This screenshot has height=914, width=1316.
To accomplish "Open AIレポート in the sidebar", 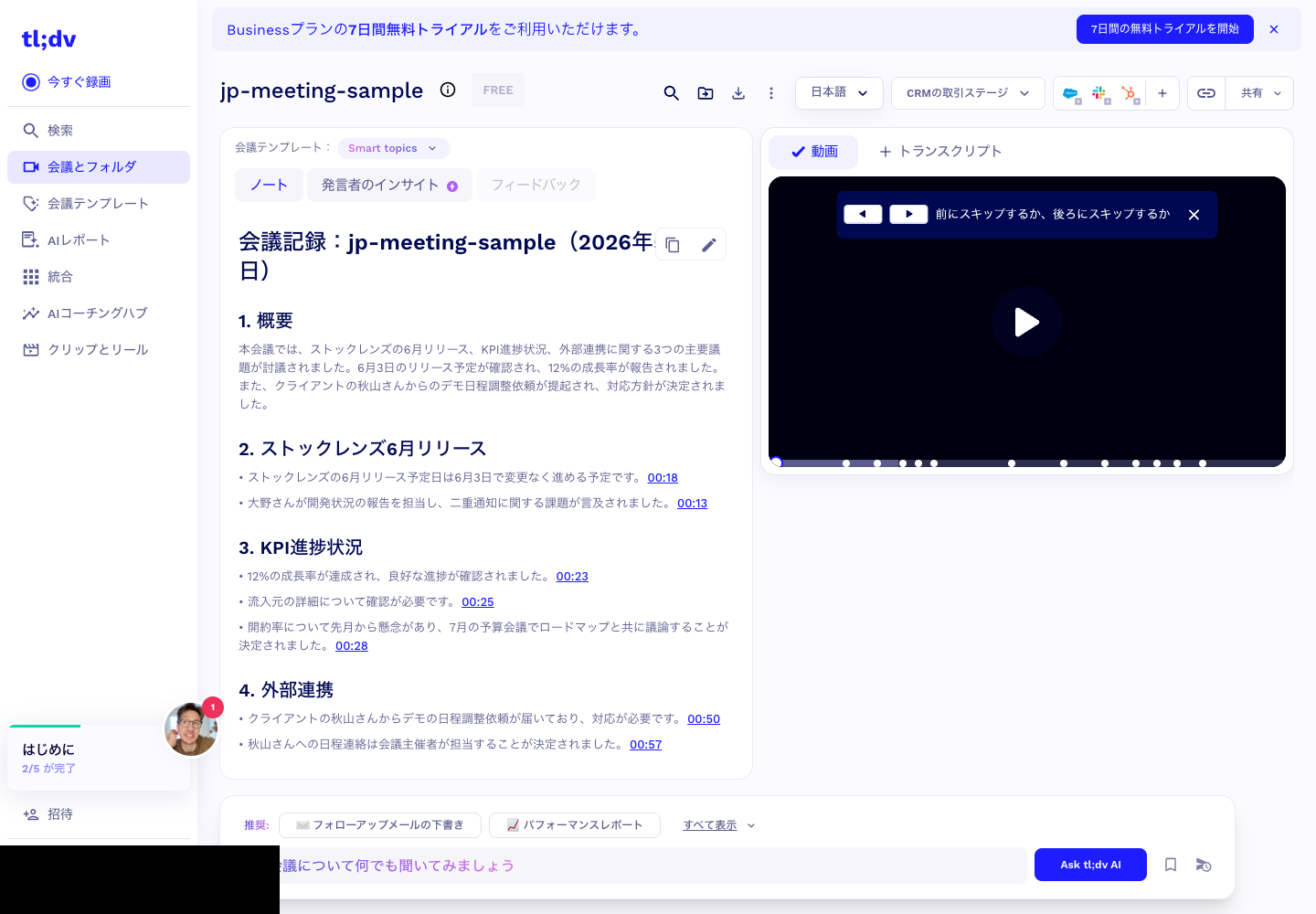I will click(99, 240).
